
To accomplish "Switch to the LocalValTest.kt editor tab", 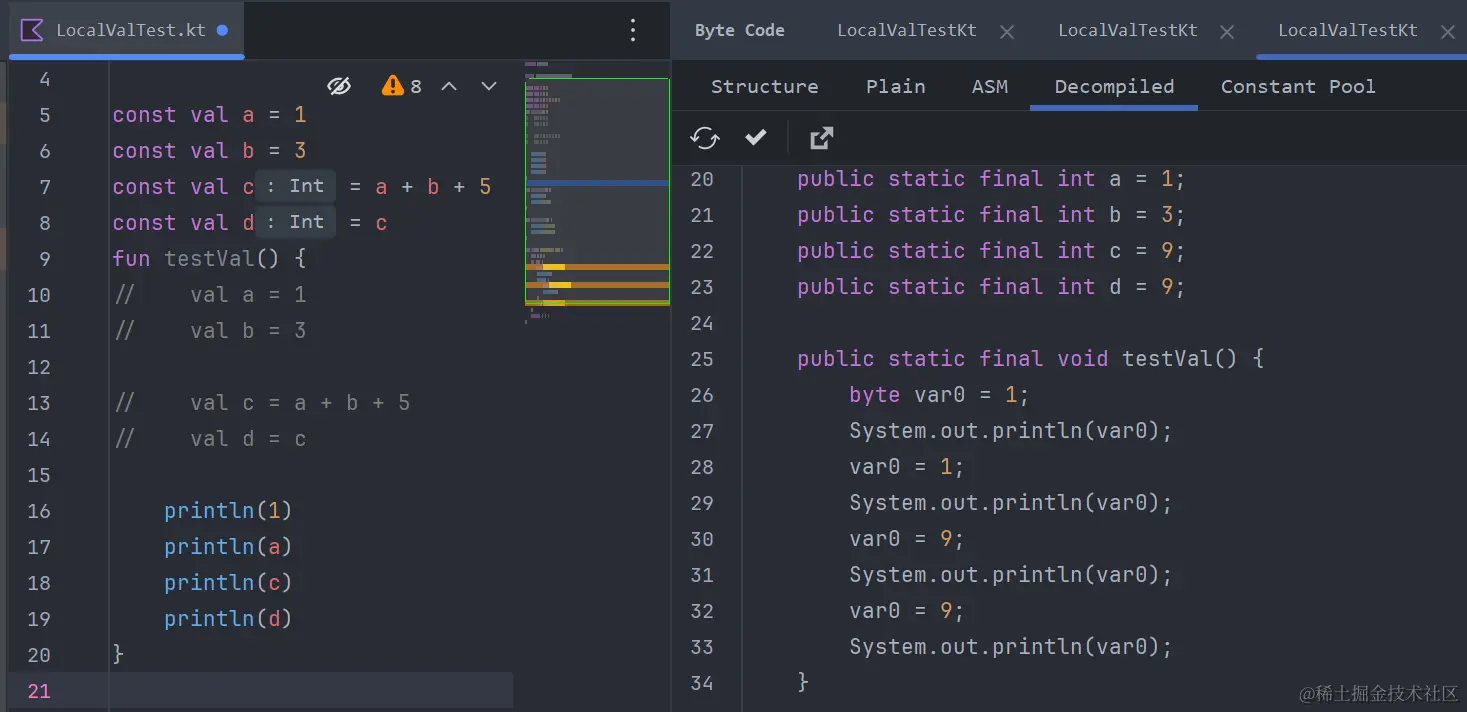I will (x=126, y=30).
